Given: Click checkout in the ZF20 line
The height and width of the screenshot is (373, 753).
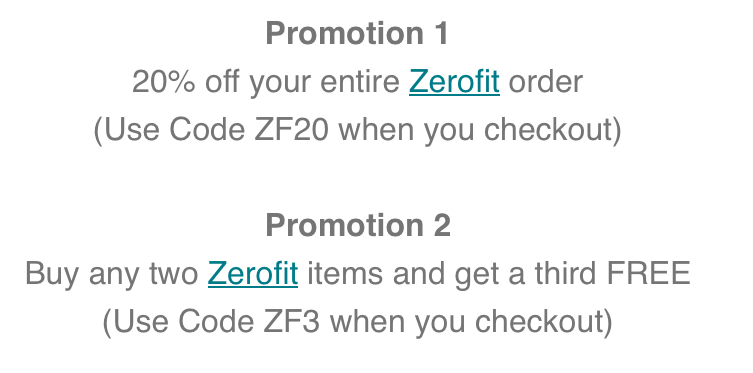Looking at the screenshot, I should pos(552,130).
